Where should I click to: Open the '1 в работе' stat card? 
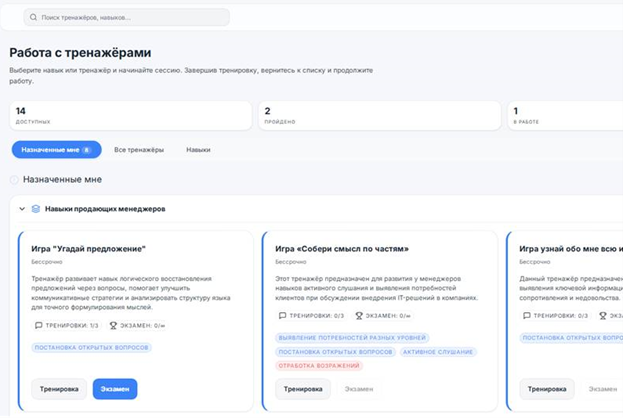(x=565, y=116)
